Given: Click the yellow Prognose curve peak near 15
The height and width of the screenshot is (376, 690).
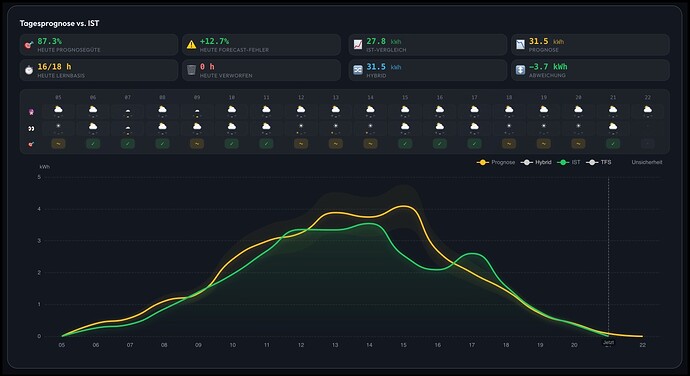Looking at the screenshot, I should pos(405,206).
